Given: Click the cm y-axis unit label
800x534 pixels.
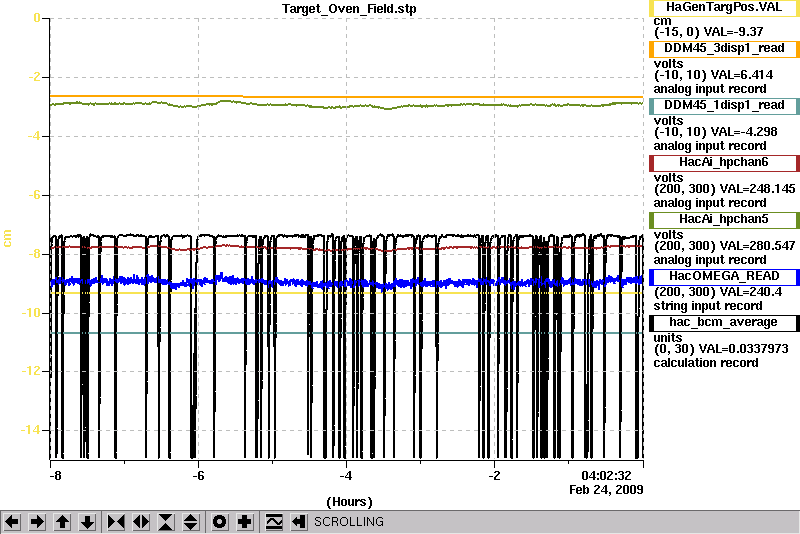Looking at the screenshot, I should pos(7,239).
